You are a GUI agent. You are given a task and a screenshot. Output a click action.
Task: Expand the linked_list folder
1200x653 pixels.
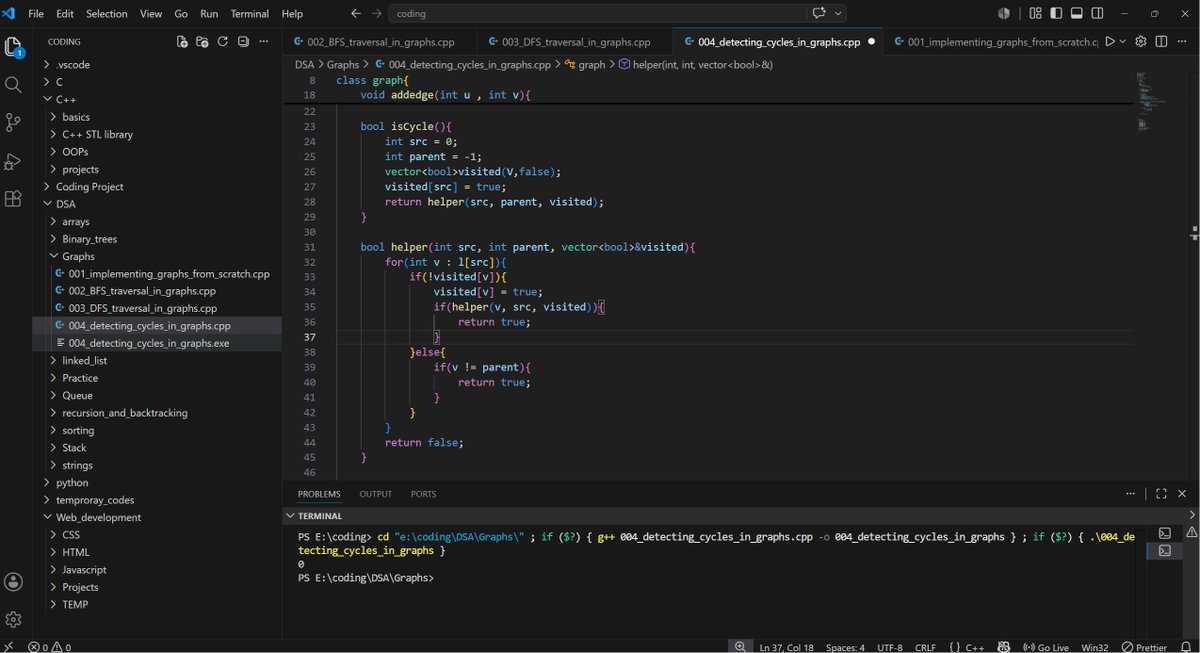[x=54, y=360]
